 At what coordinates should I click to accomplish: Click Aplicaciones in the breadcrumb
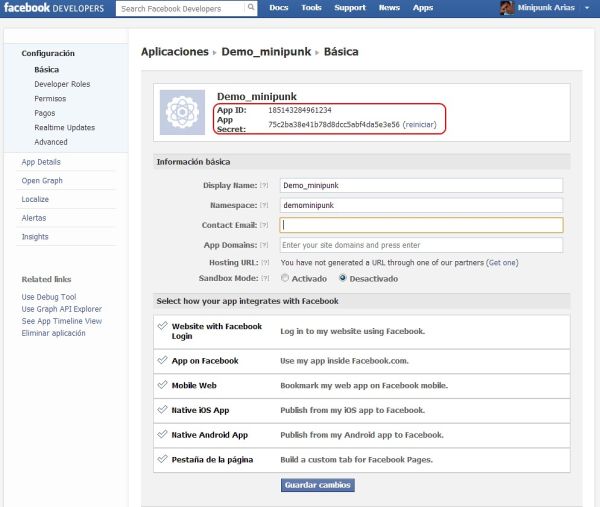tap(175, 52)
